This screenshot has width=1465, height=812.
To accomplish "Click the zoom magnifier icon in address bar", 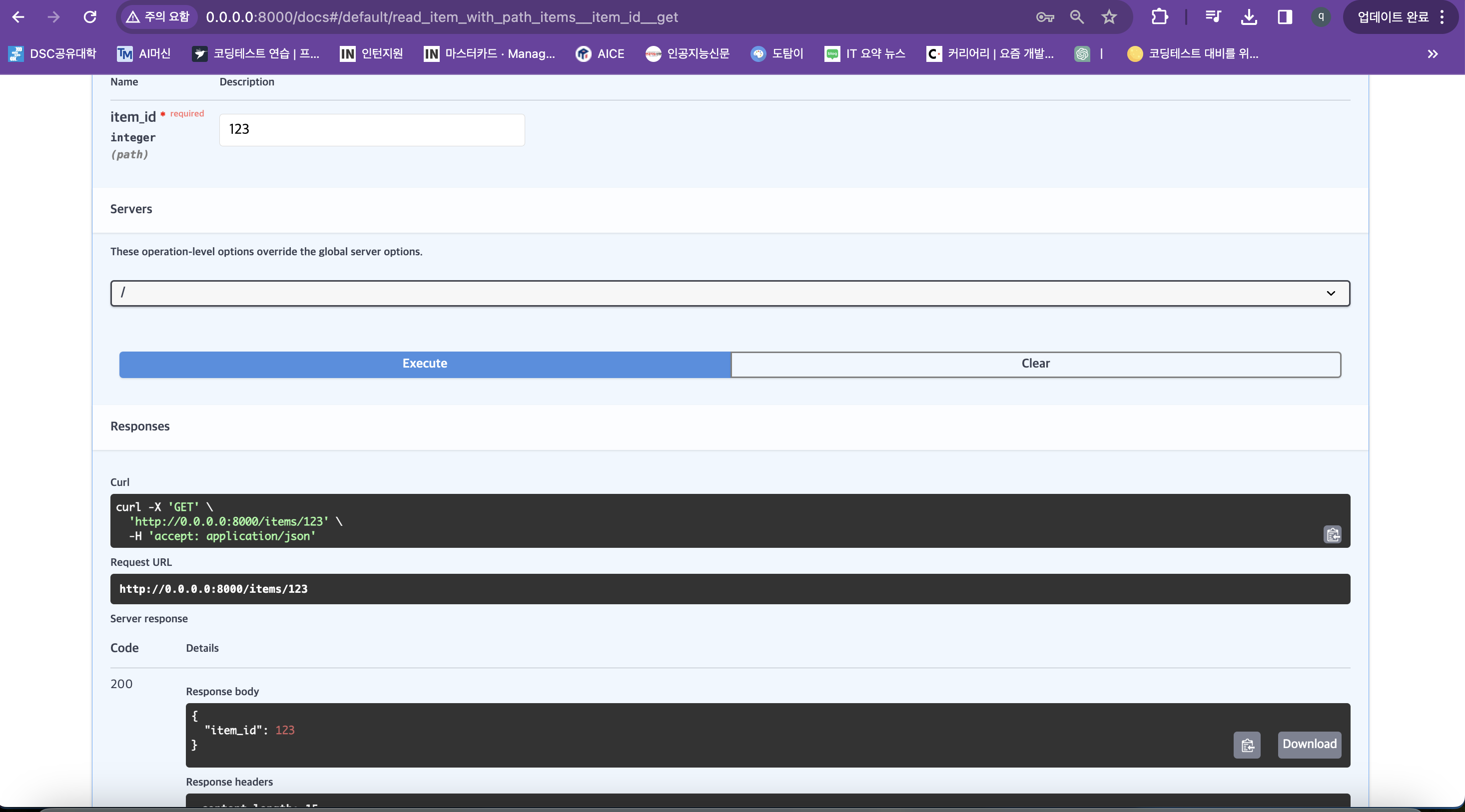I will click(1077, 17).
